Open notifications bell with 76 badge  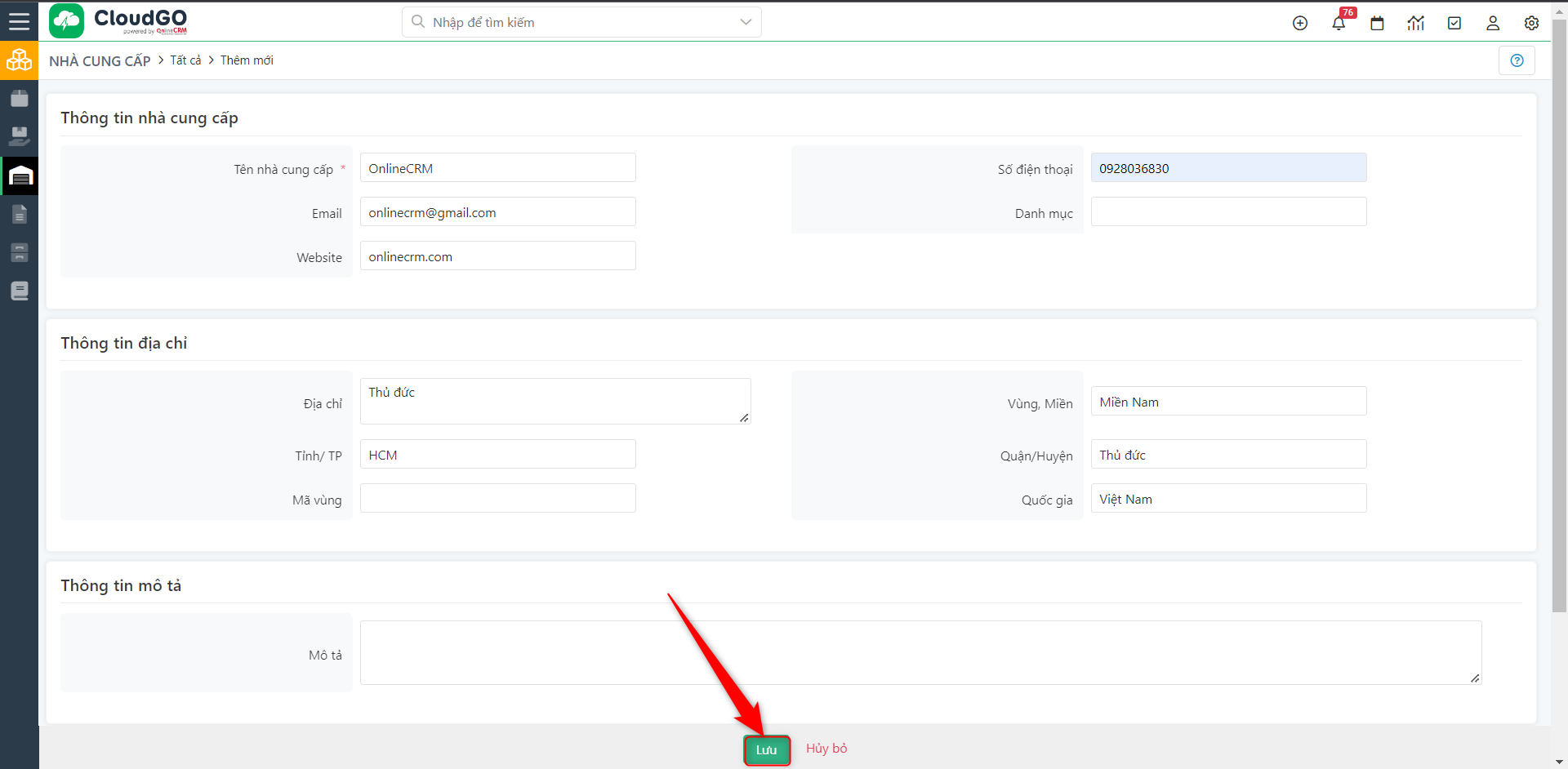coord(1339,22)
